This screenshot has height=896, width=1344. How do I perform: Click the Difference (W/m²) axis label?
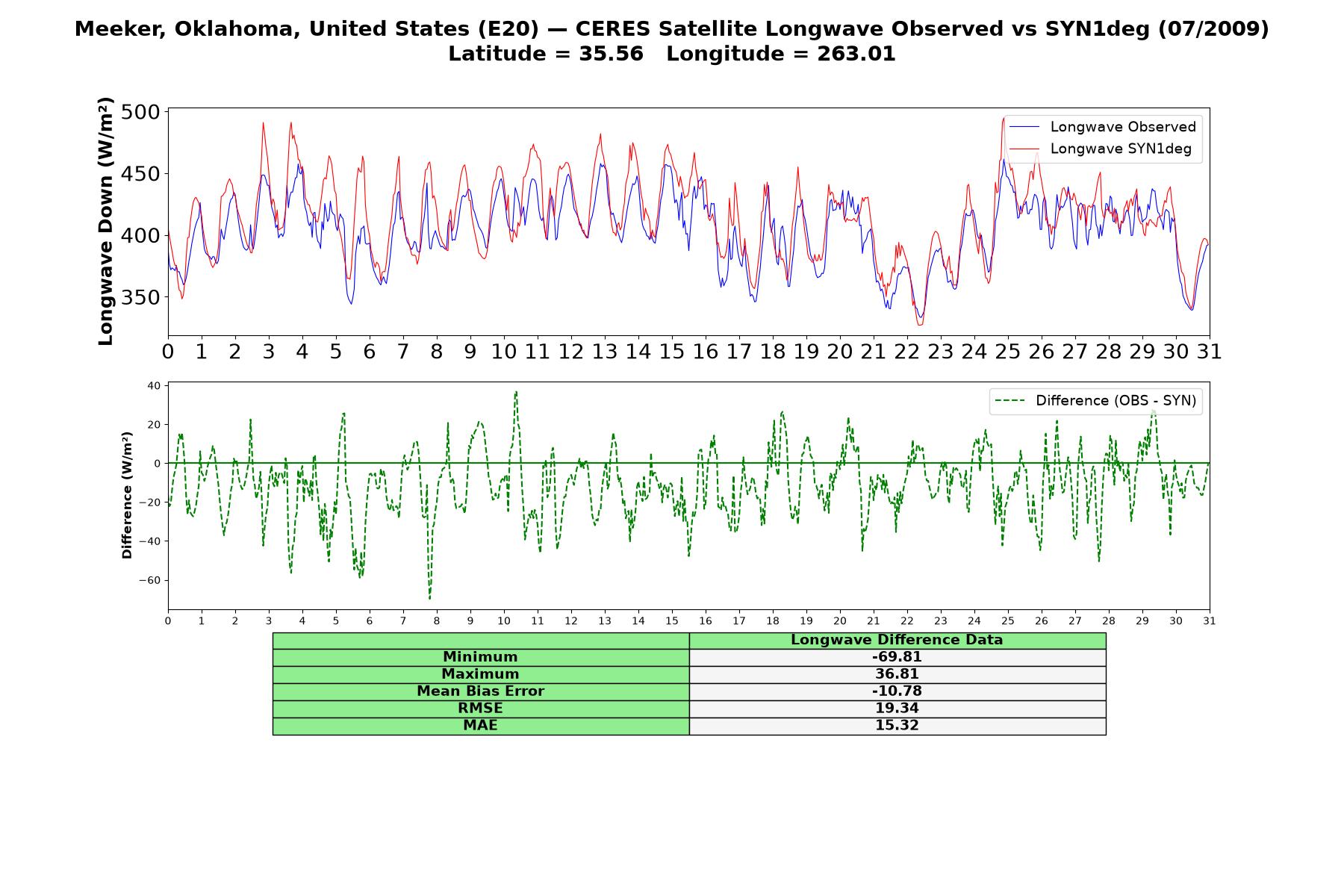(x=127, y=495)
